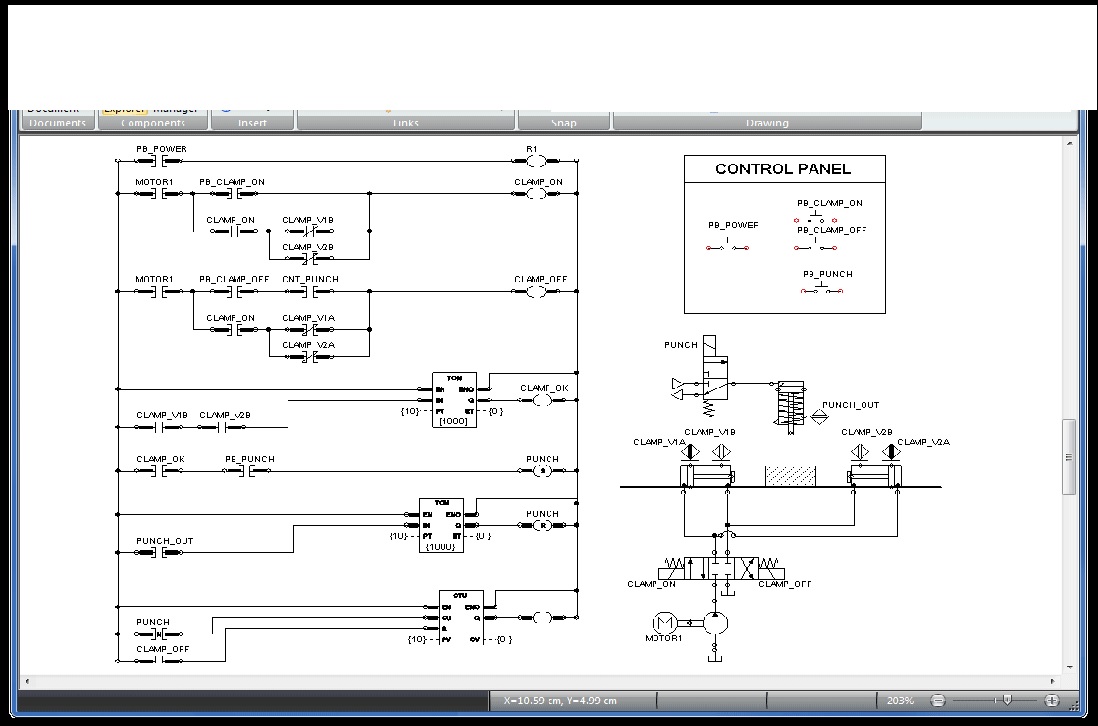Select the hatched workpiece block
This screenshot has width=1098, height=726.
click(x=791, y=476)
